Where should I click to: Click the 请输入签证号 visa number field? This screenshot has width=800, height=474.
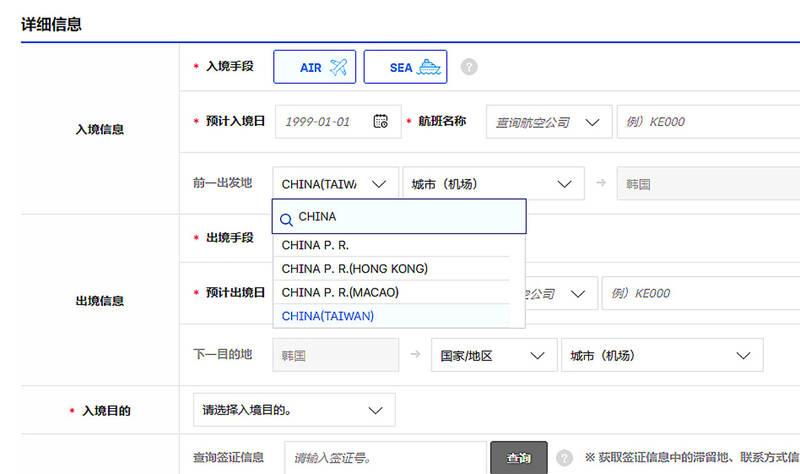pos(385,458)
